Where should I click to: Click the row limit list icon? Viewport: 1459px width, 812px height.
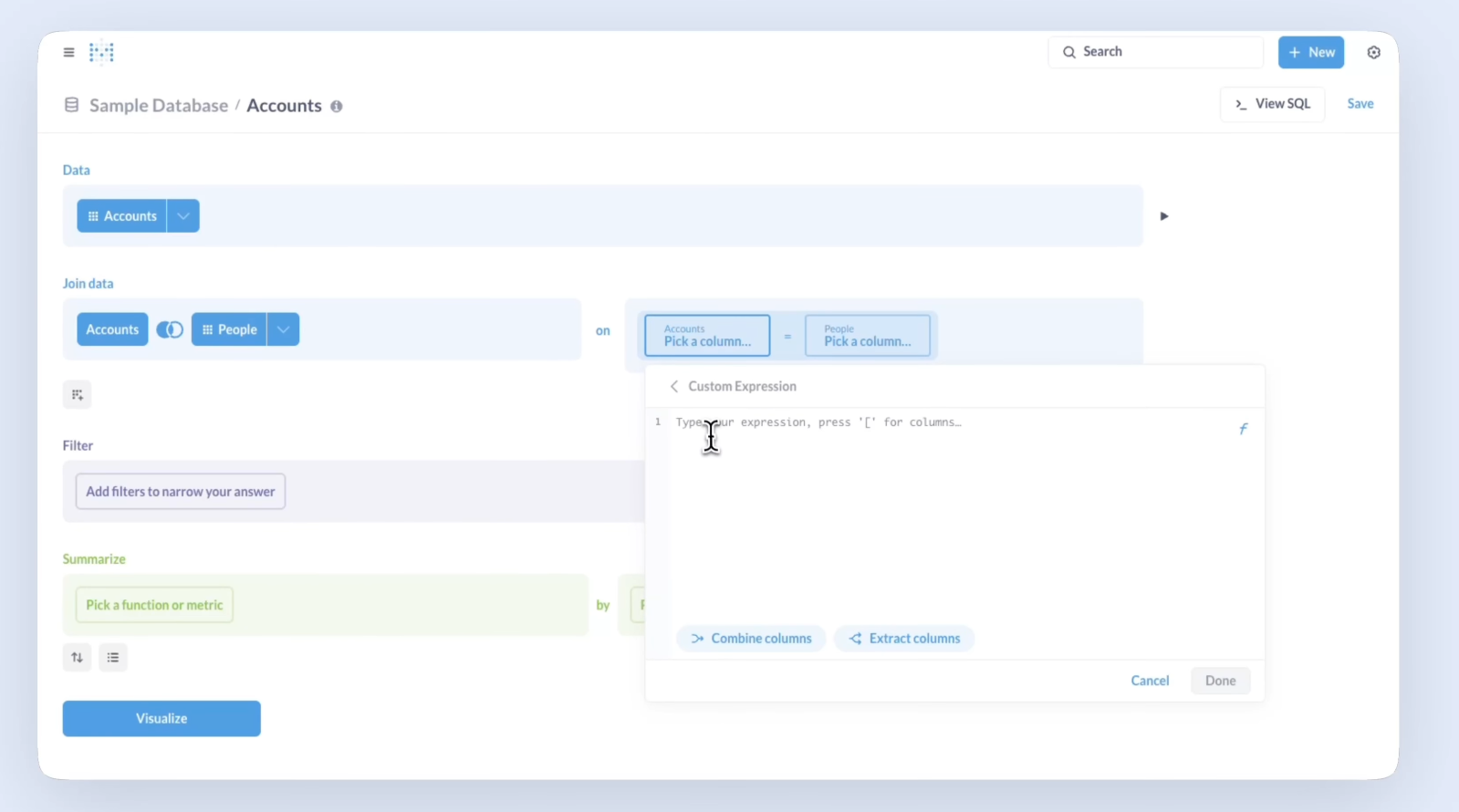click(x=113, y=658)
